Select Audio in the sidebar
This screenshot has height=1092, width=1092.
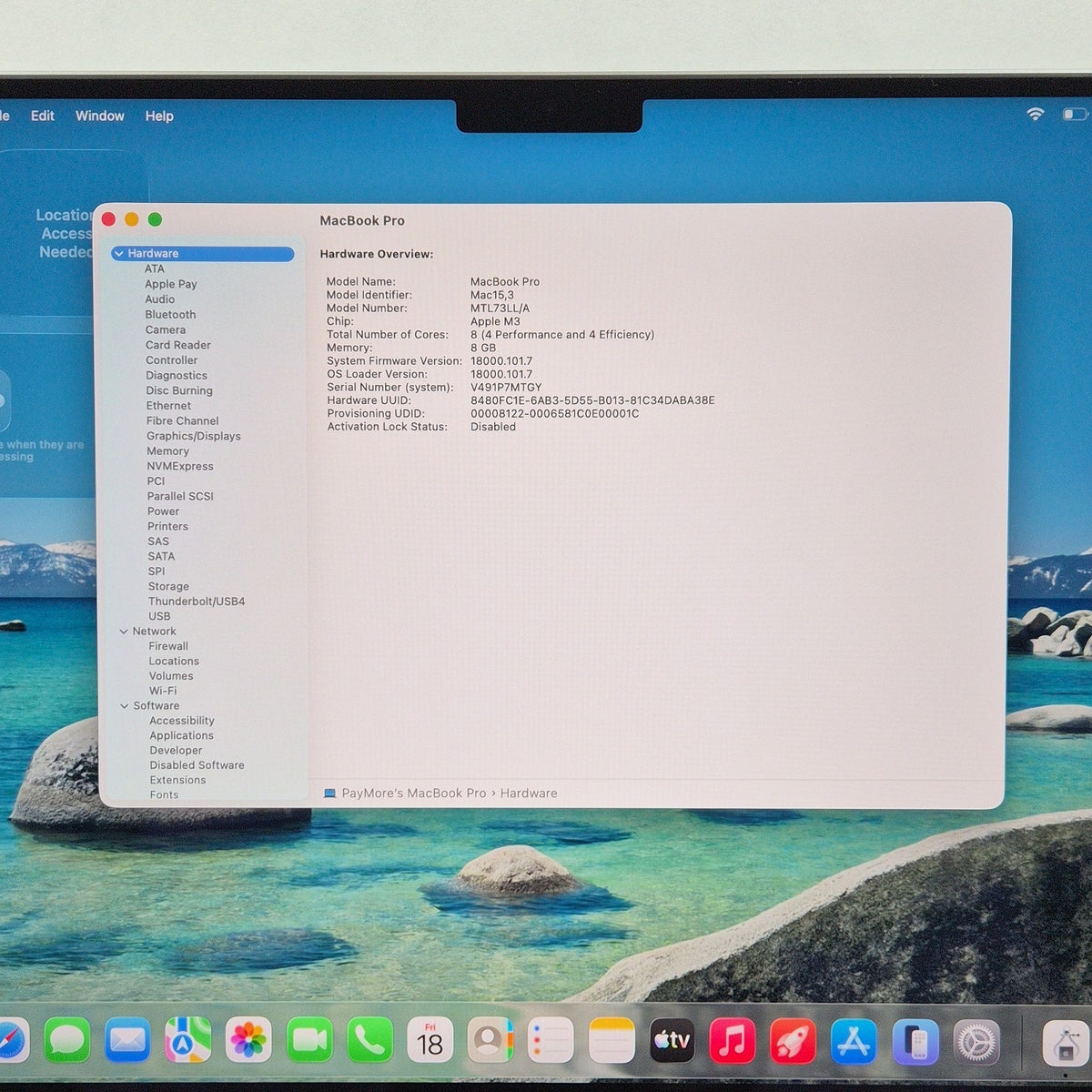160,299
